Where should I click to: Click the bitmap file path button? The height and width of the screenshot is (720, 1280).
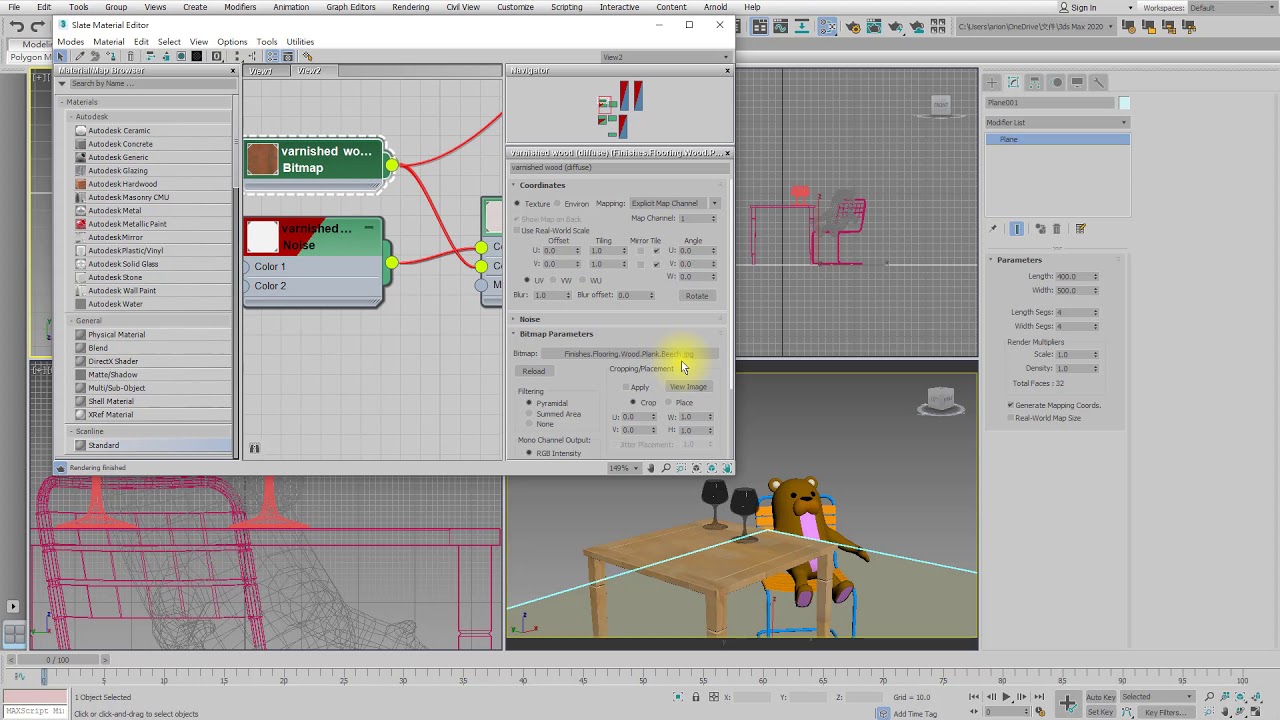click(x=629, y=354)
